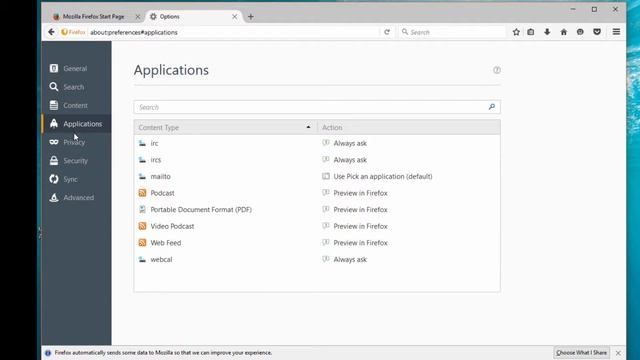Click the Firefox identity icon in address bar
The width and height of the screenshot is (640, 360).
pyautogui.click(x=73, y=32)
